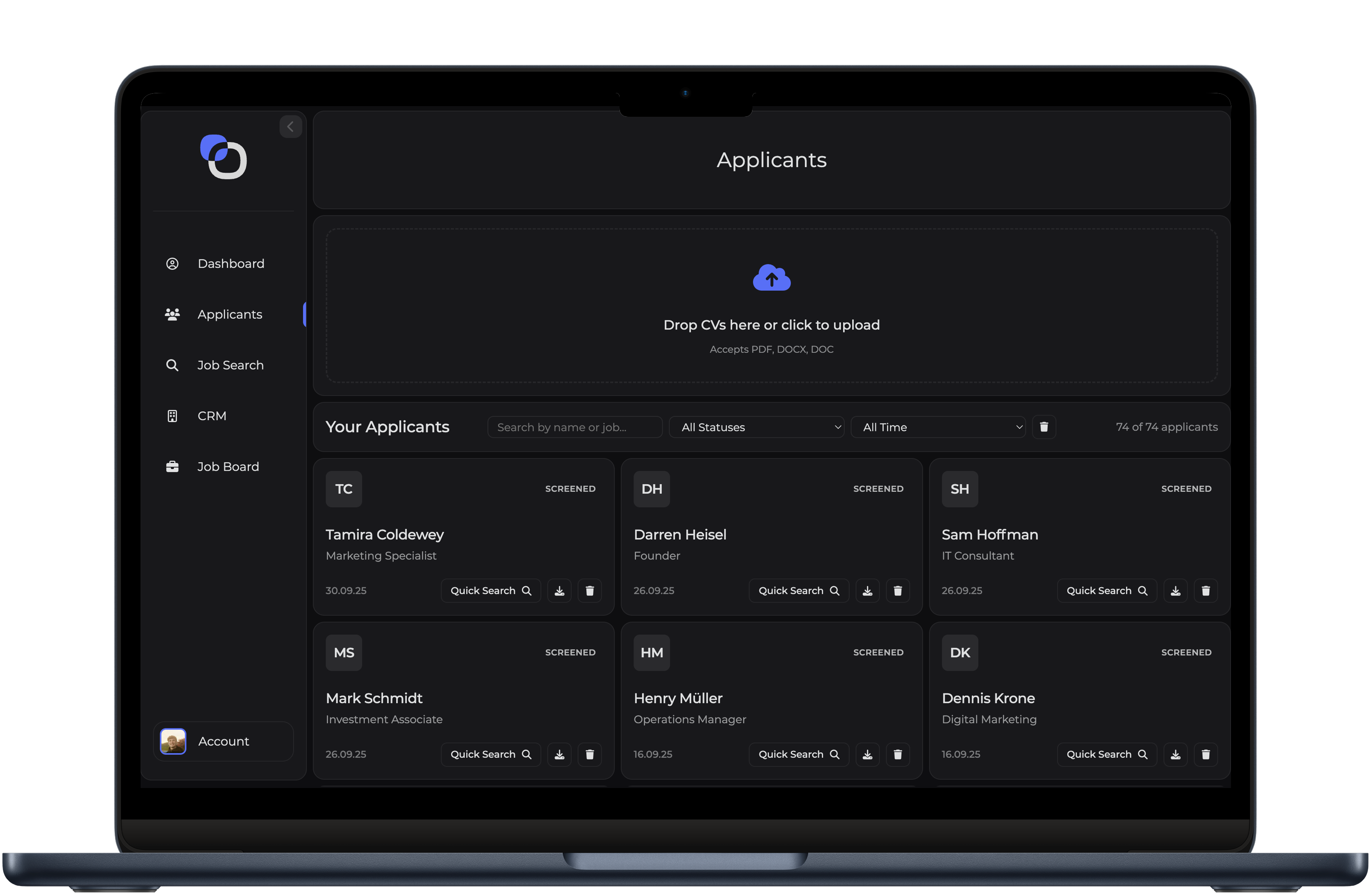Open the CRM section
The image size is (1372, 895).
tap(212, 415)
